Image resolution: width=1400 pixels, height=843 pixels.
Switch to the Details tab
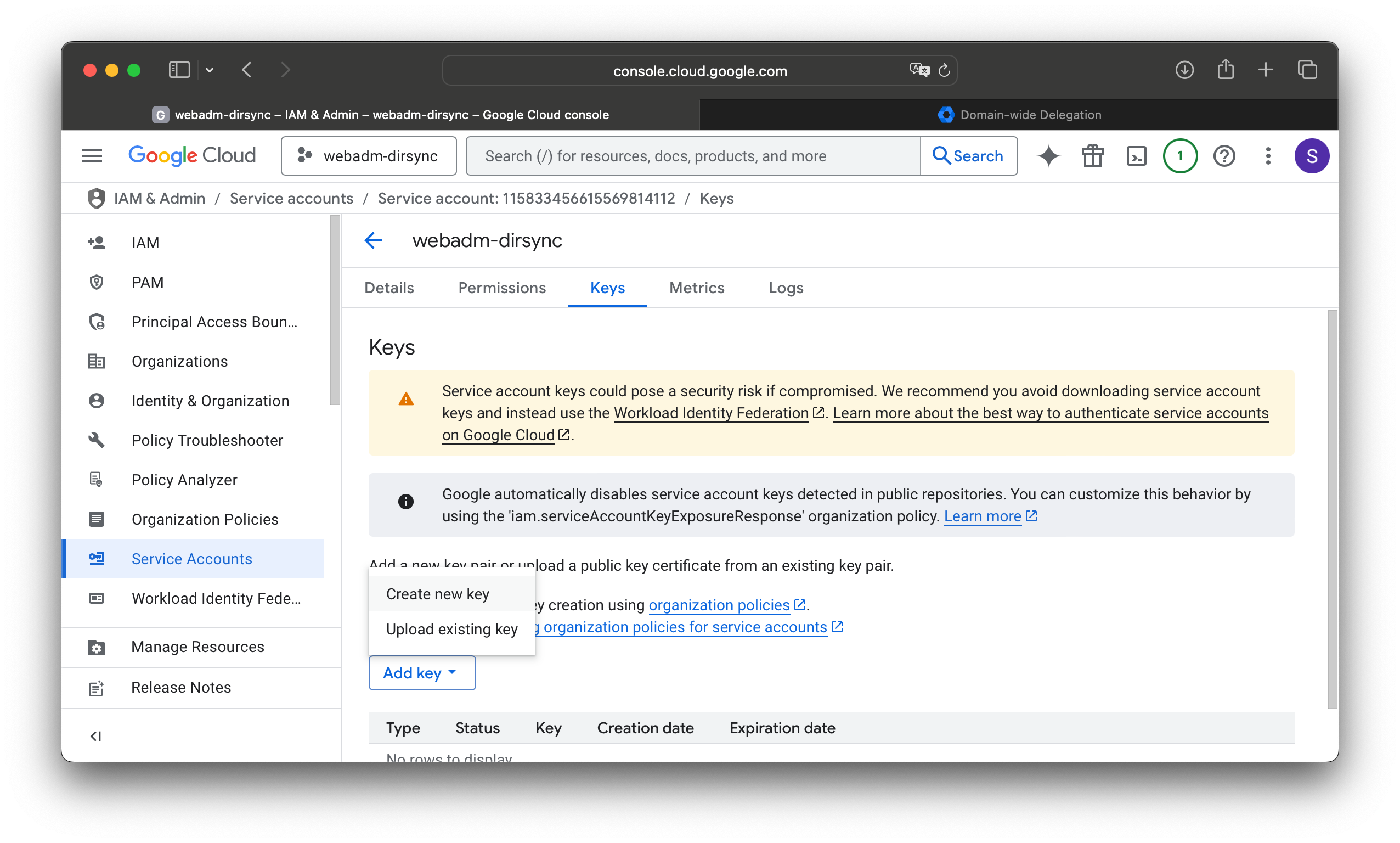tap(389, 288)
